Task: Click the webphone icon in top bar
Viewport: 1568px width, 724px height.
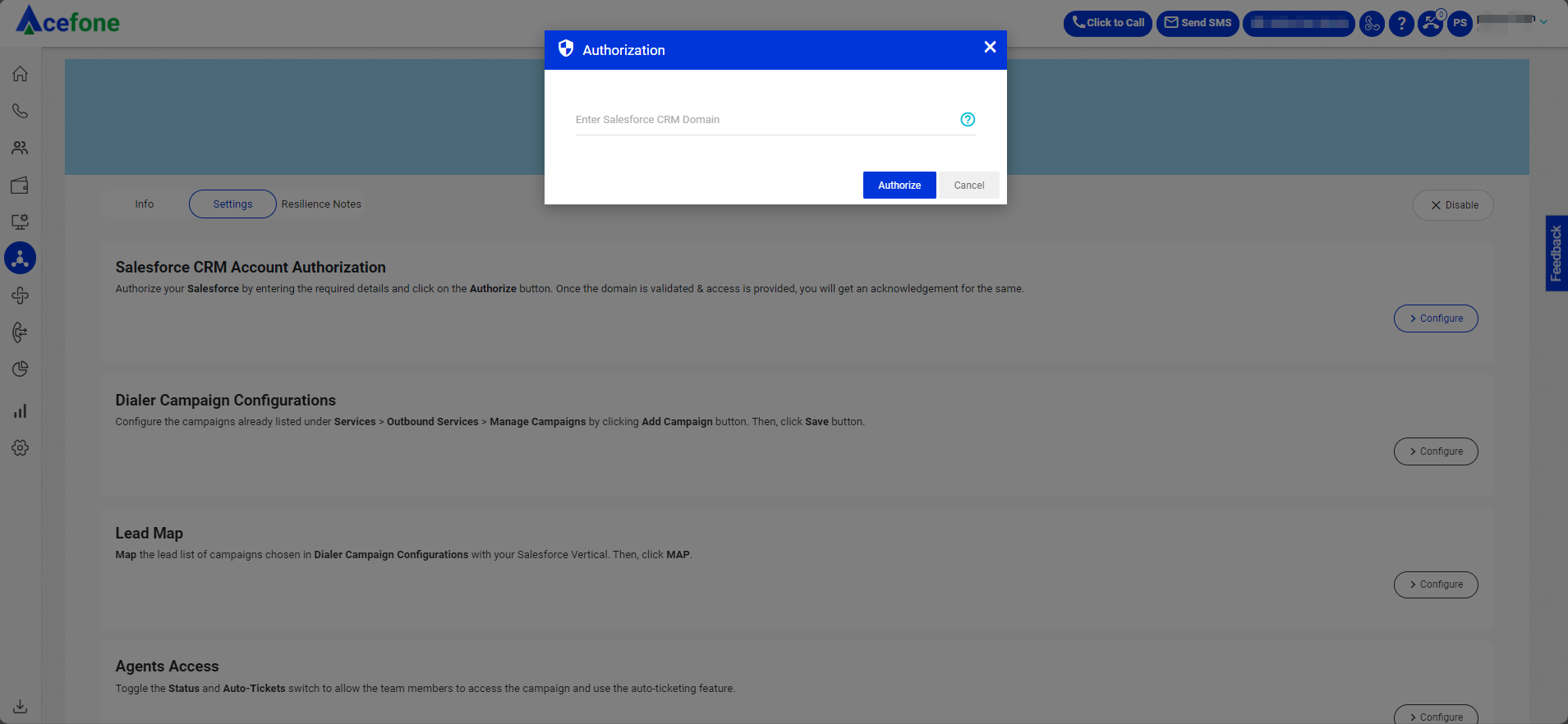Action: 1372,24
